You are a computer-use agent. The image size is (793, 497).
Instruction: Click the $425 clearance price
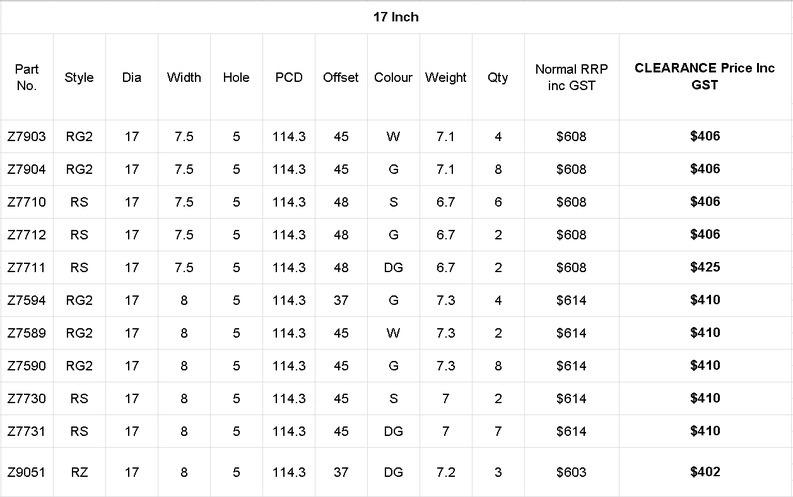pos(705,268)
